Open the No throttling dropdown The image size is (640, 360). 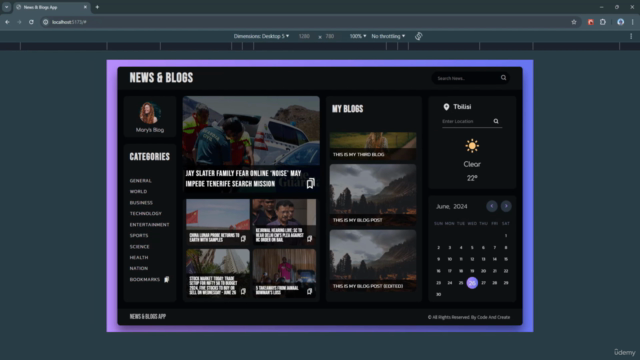(388, 36)
